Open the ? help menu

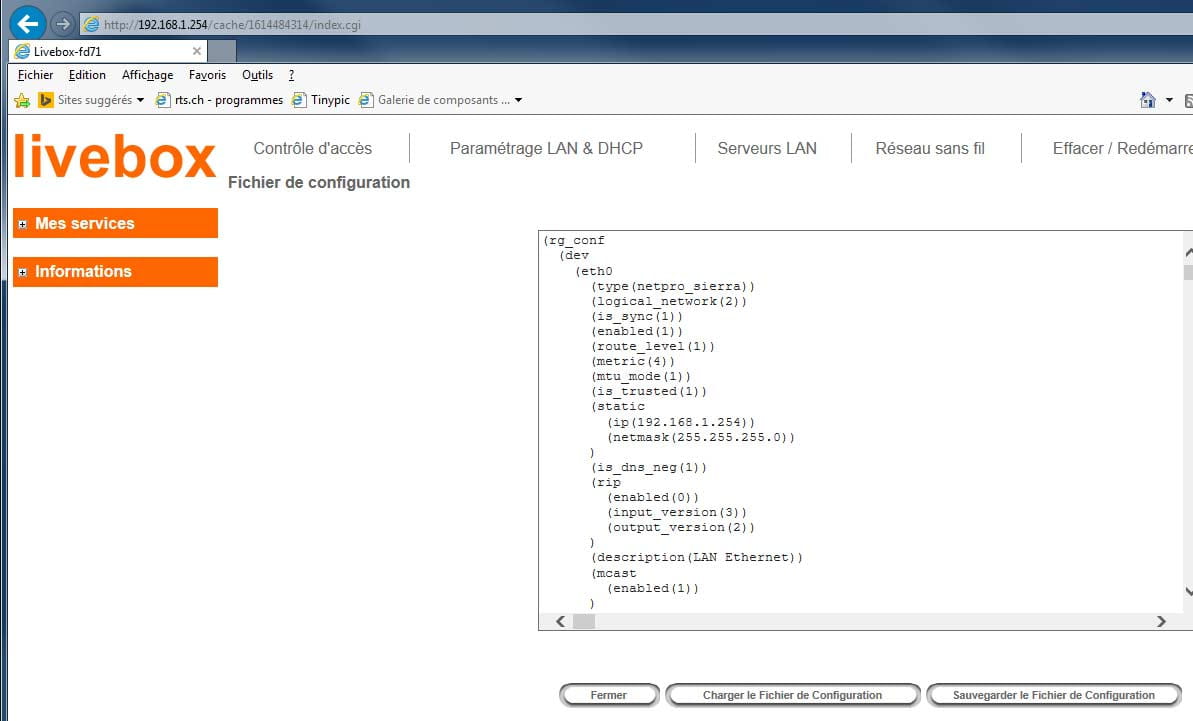291,75
